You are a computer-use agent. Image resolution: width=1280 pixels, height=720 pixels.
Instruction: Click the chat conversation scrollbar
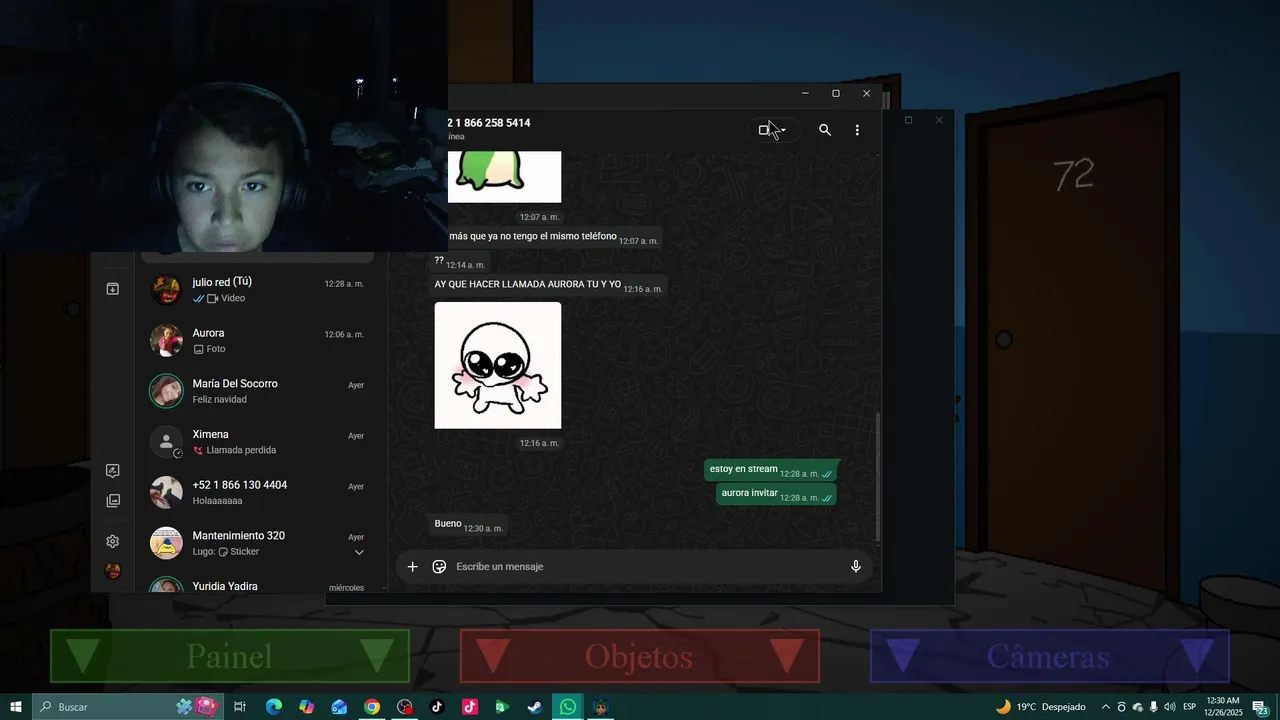[x=878, y=476]
